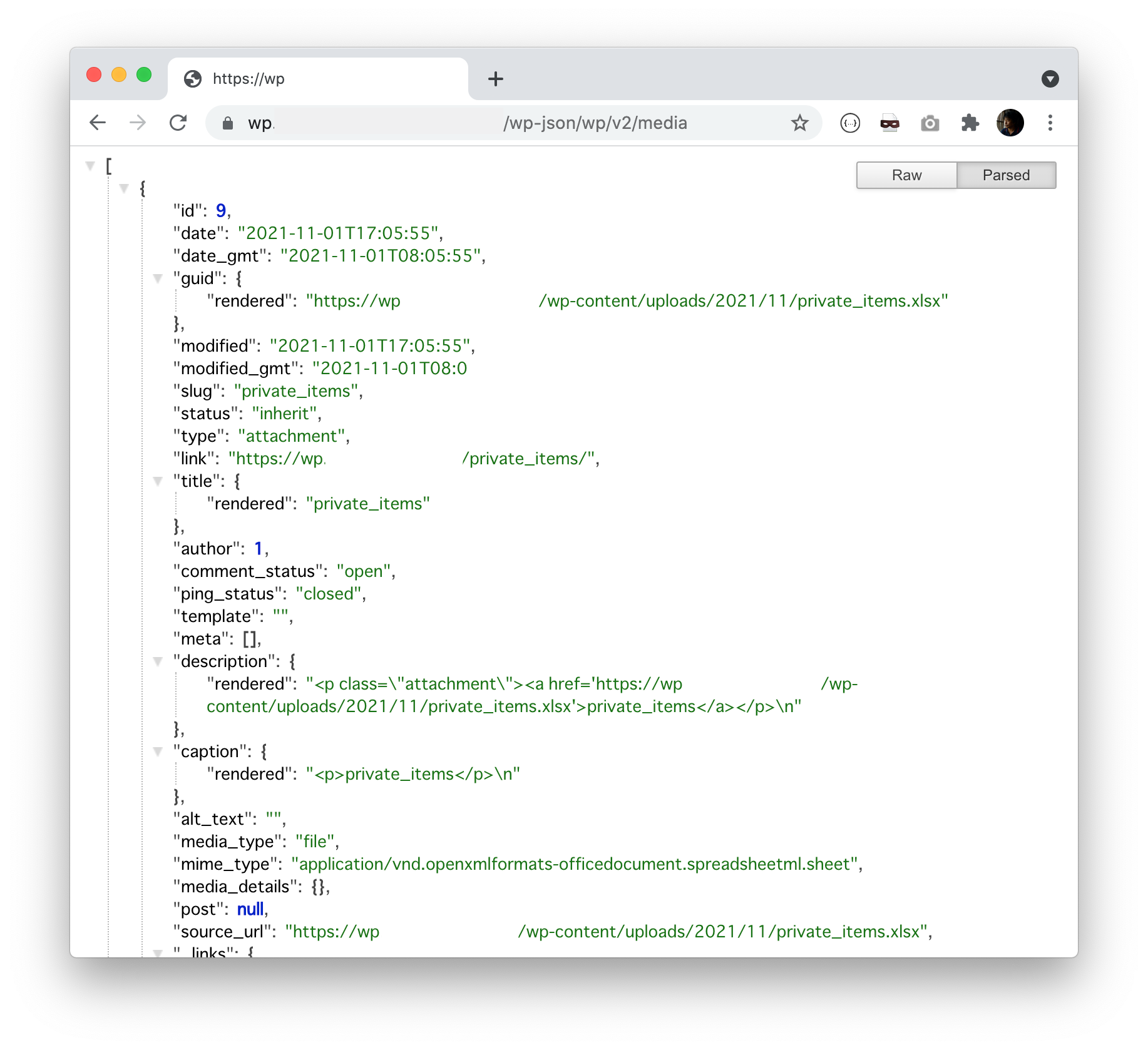Open the "link" /private_items/ URL
The image size is (1148, 1050).
(x=411, y=459)
